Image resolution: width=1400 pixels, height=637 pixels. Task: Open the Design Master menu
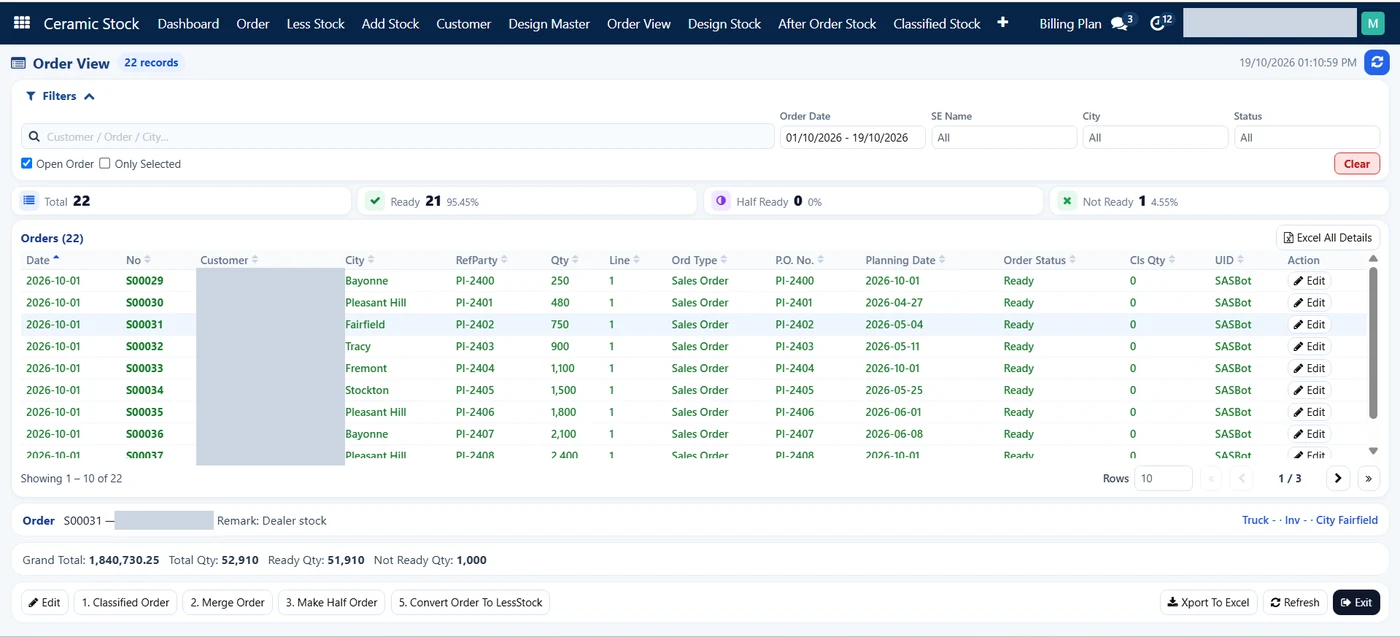[549, 23]
